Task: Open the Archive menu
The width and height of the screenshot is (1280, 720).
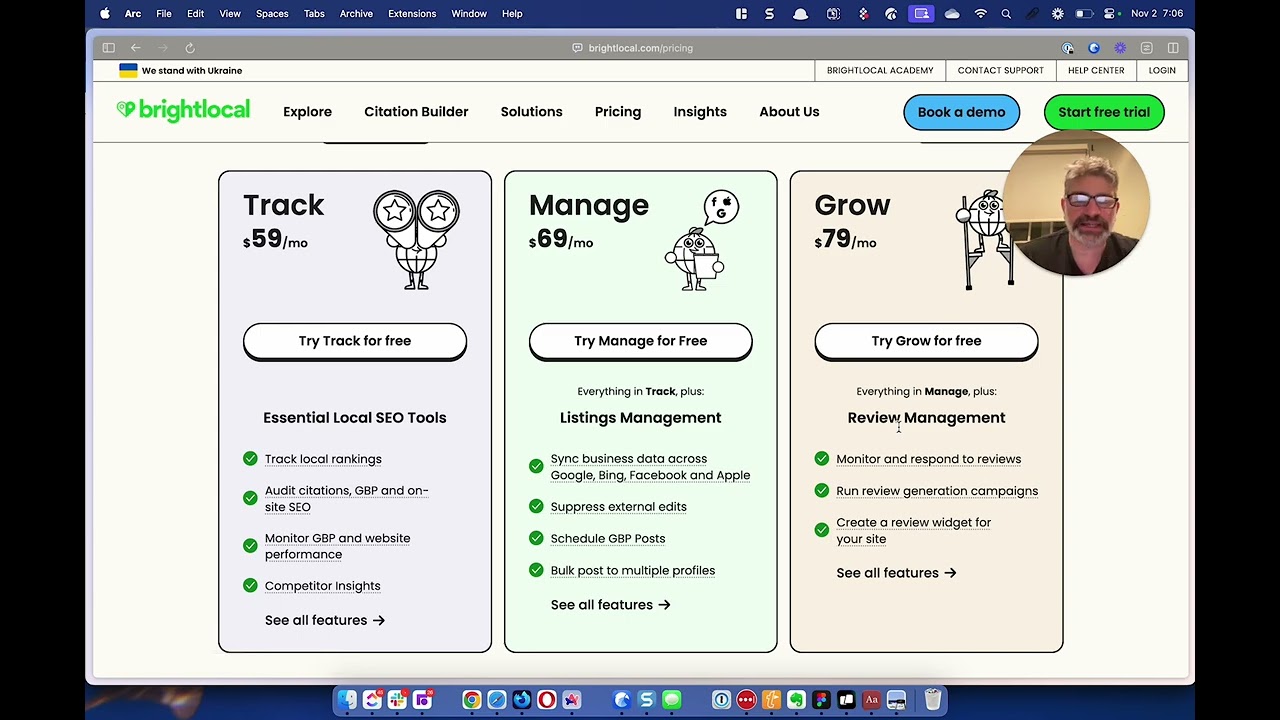Action: pos(356,14)
